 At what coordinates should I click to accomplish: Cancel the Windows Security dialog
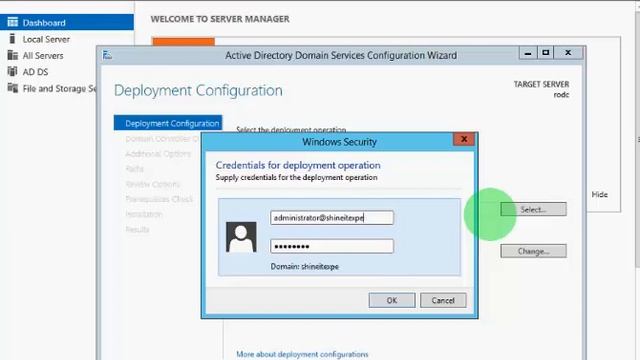[443, 300]
